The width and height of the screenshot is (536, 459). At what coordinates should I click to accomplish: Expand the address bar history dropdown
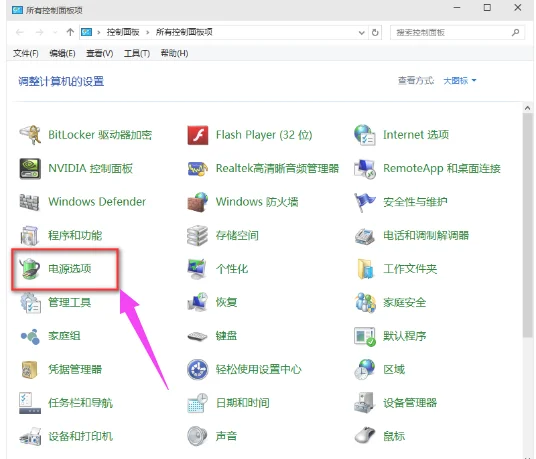tap(362, 33)
